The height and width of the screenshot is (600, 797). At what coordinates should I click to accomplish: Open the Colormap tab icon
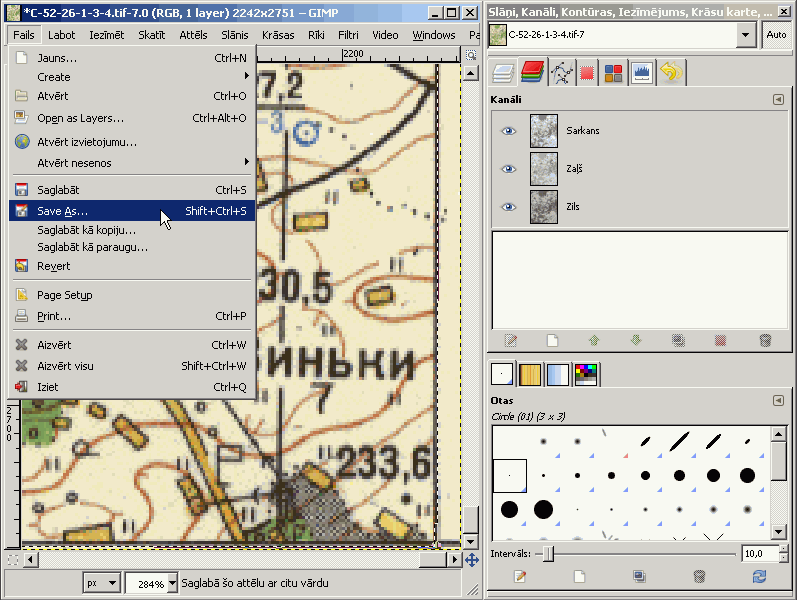tap(614, 73)
